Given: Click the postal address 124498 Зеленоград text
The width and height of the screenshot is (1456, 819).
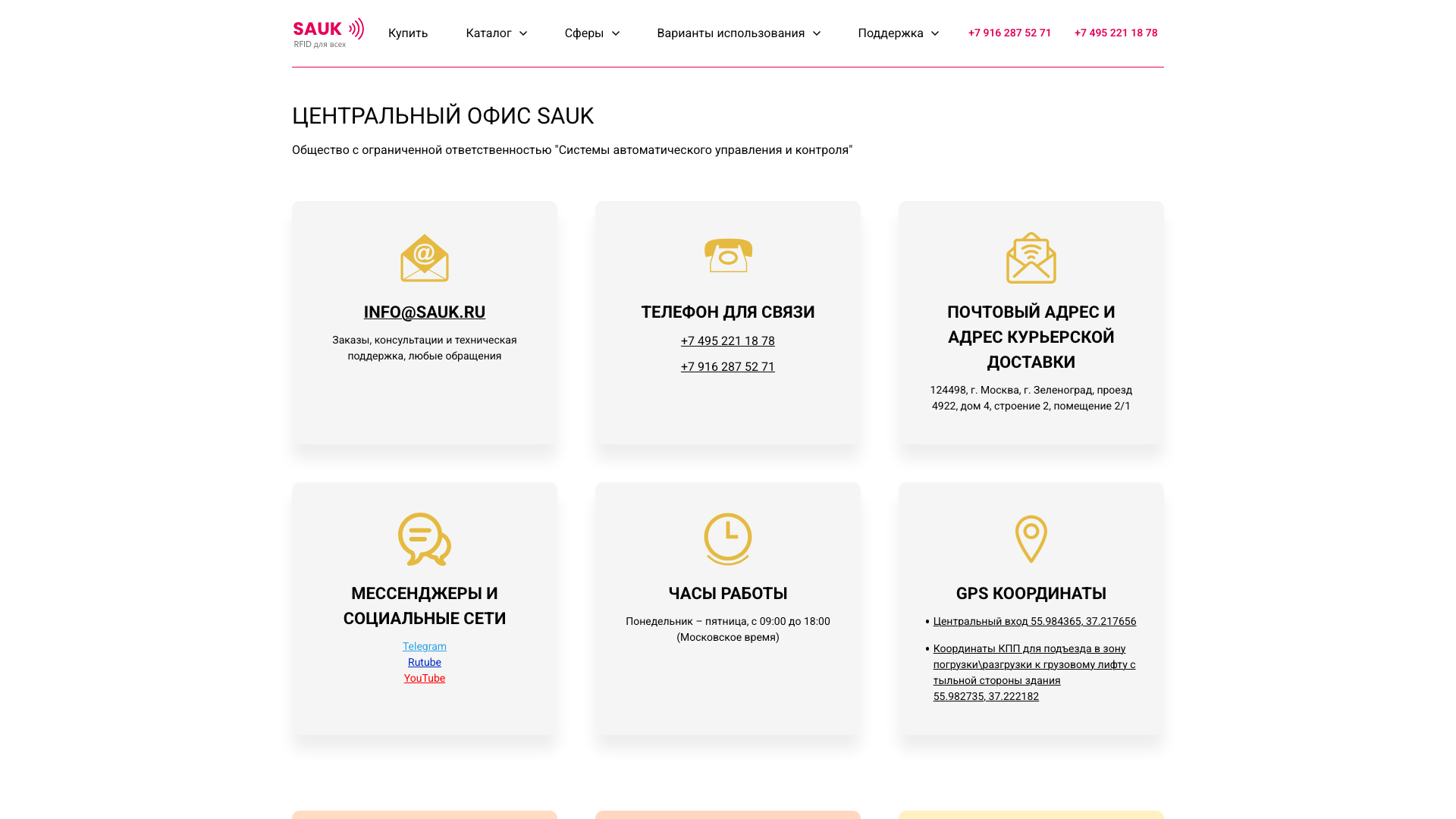Looking at the screenshot, I should 1031,398.
